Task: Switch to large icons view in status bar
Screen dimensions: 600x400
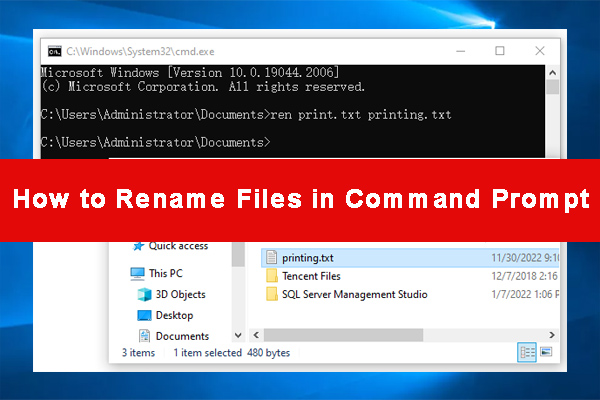Action: point(546,351)
